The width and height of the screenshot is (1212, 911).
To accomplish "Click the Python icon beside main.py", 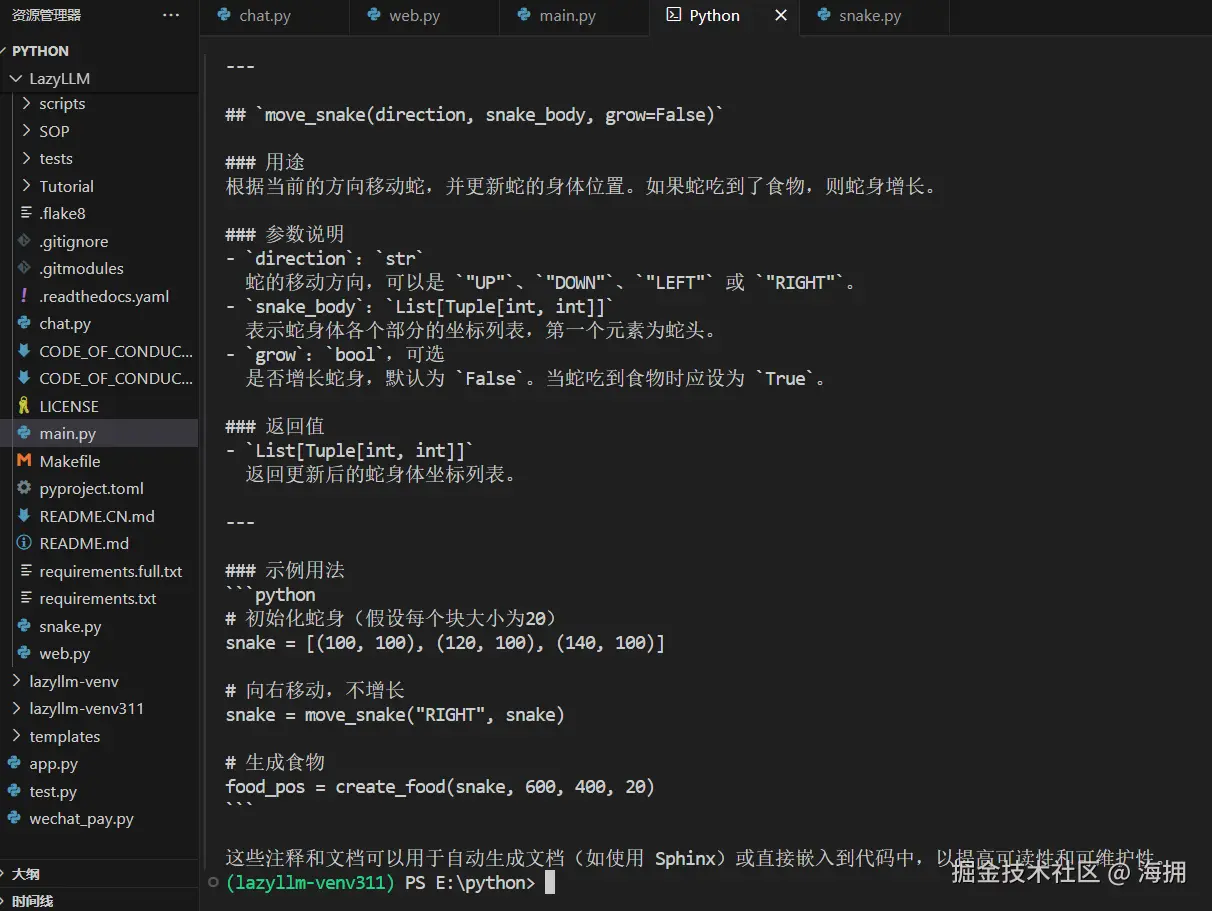I will point(25,433).
